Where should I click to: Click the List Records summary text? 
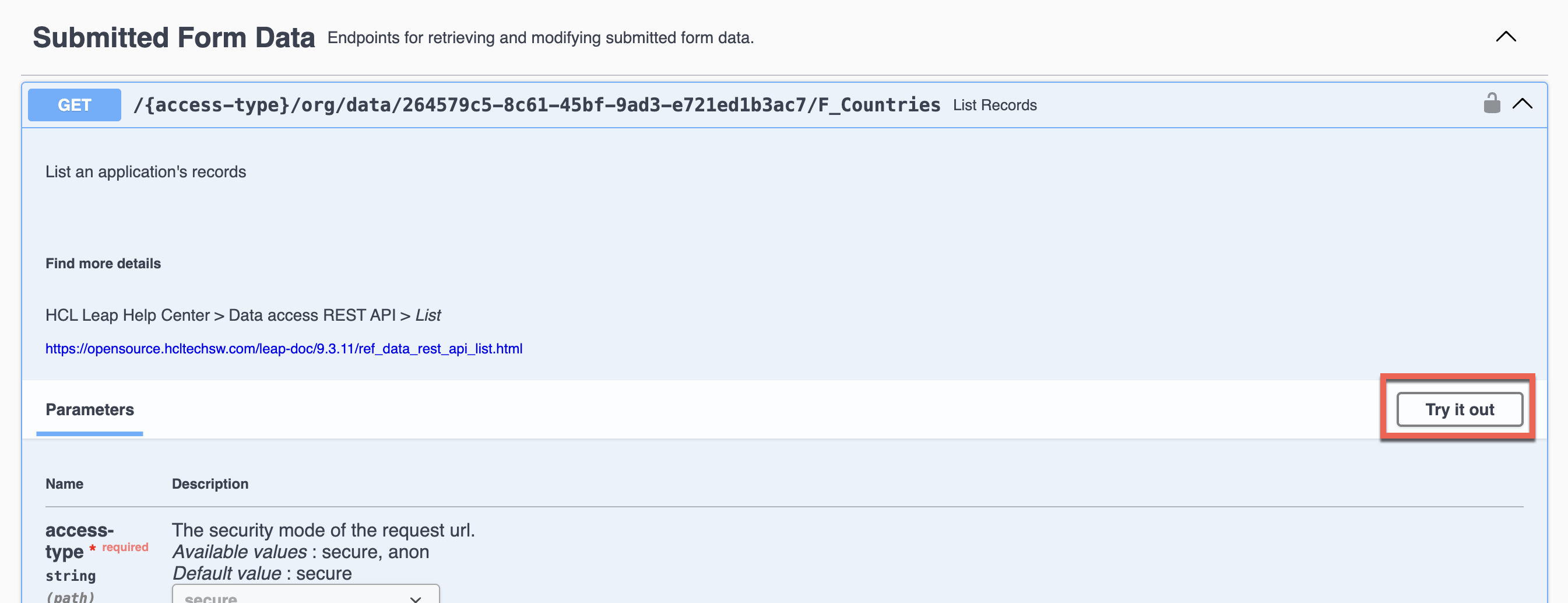click(x=994, y=106)
